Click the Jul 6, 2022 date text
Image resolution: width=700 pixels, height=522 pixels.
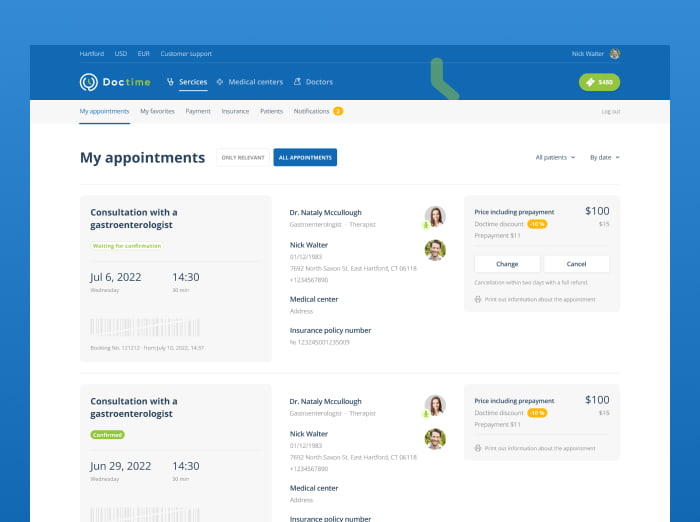(x=116, y=277)
